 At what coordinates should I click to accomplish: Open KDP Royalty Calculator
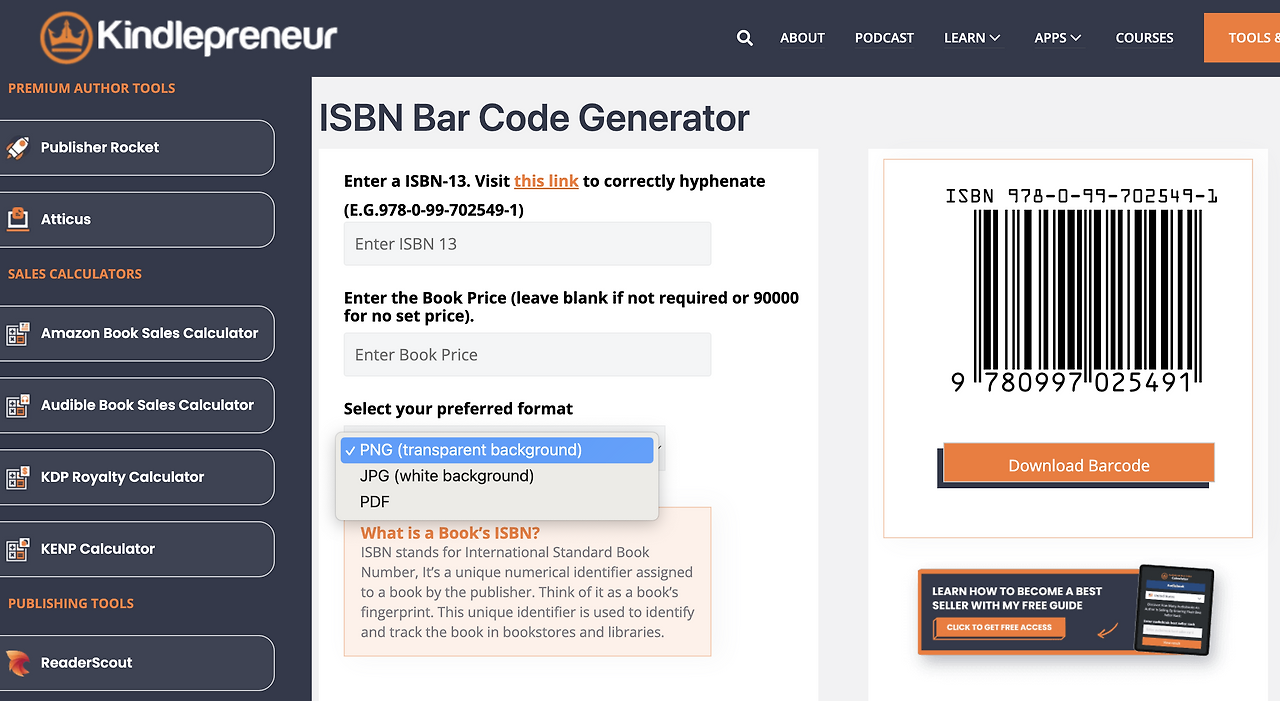pyautogui.click(x=135, y=478)
